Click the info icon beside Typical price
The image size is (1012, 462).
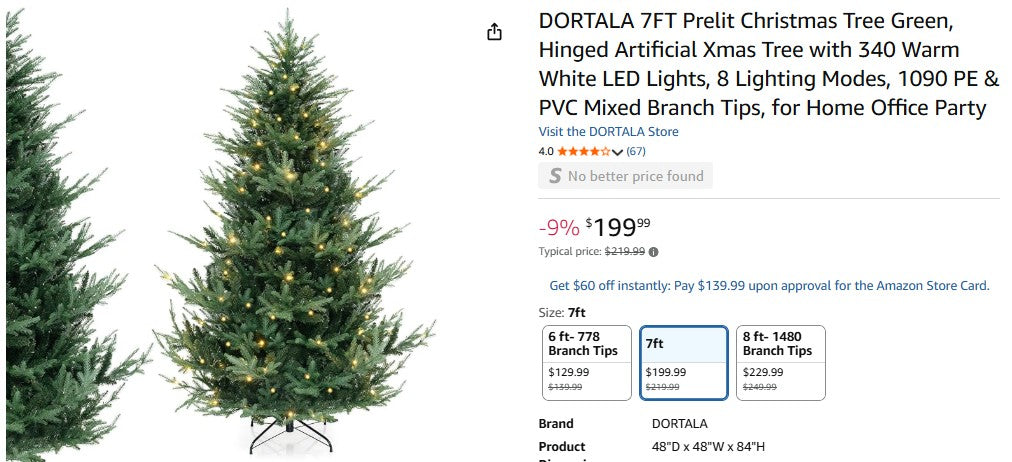[654, 252]
